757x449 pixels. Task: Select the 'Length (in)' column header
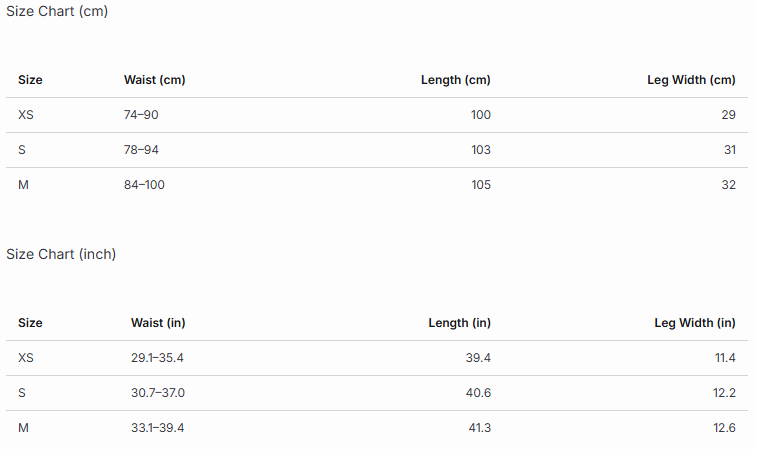(459, 323)
